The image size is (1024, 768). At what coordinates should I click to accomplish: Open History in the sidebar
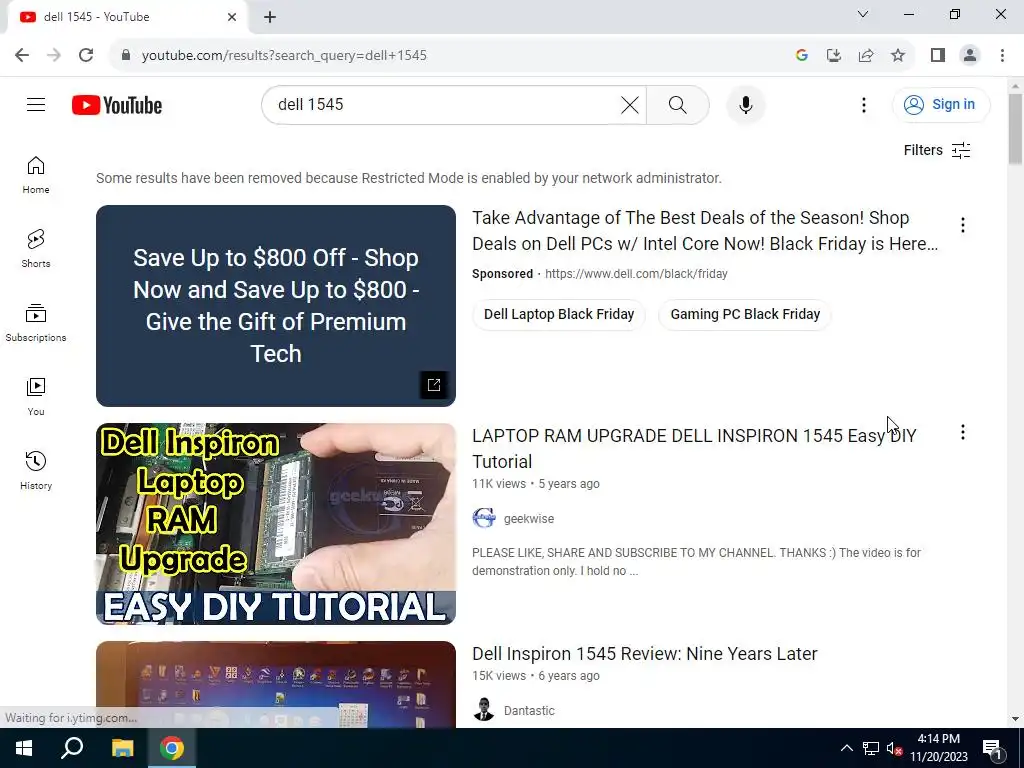[36, 470]
